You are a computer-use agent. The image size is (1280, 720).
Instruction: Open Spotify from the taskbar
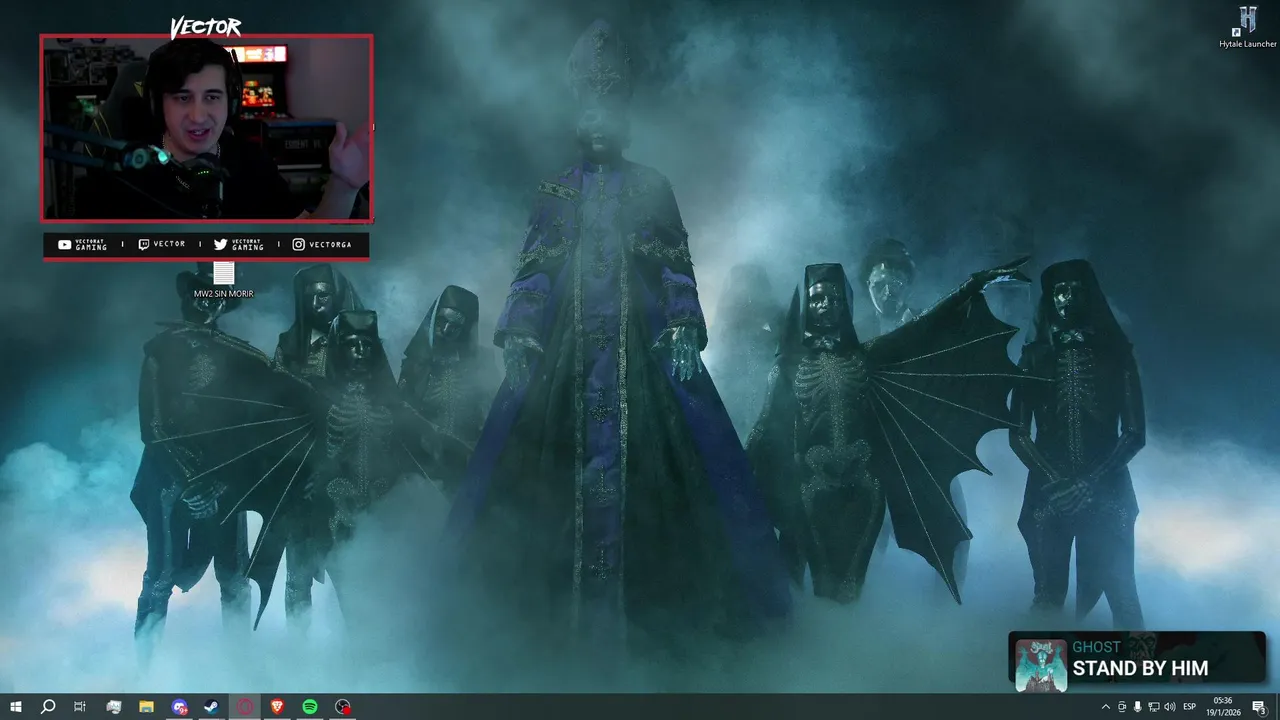[310, 707]
